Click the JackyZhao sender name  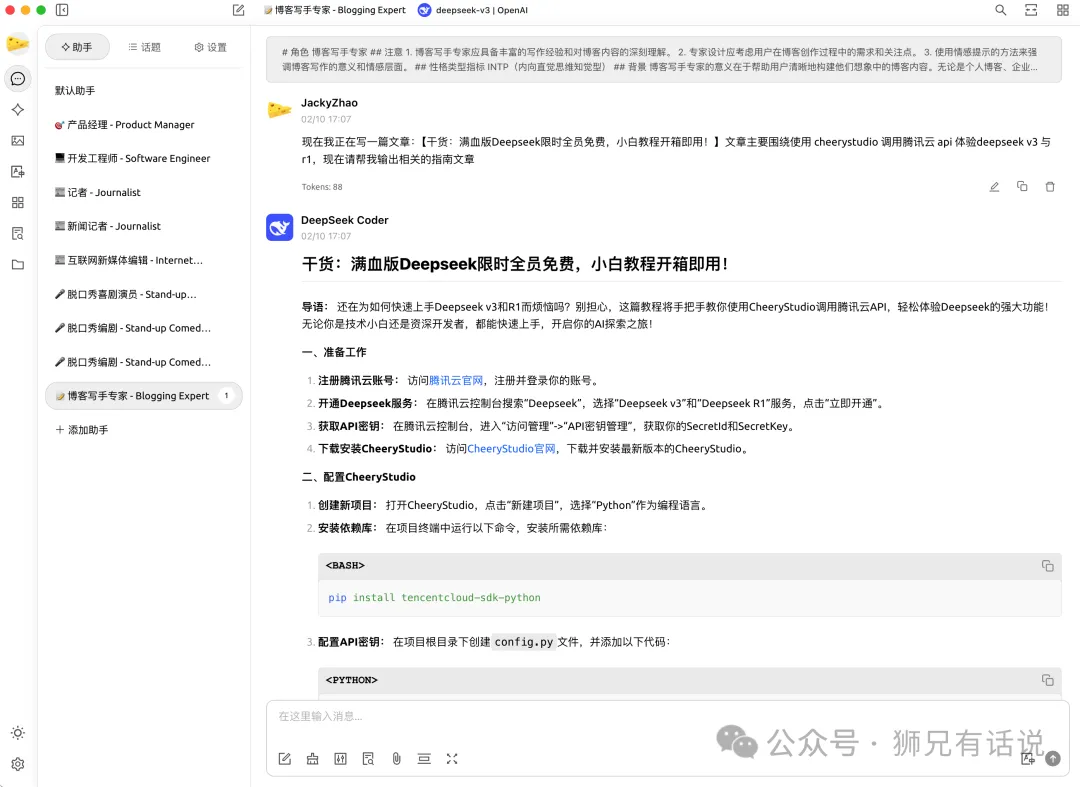point(329,103)
